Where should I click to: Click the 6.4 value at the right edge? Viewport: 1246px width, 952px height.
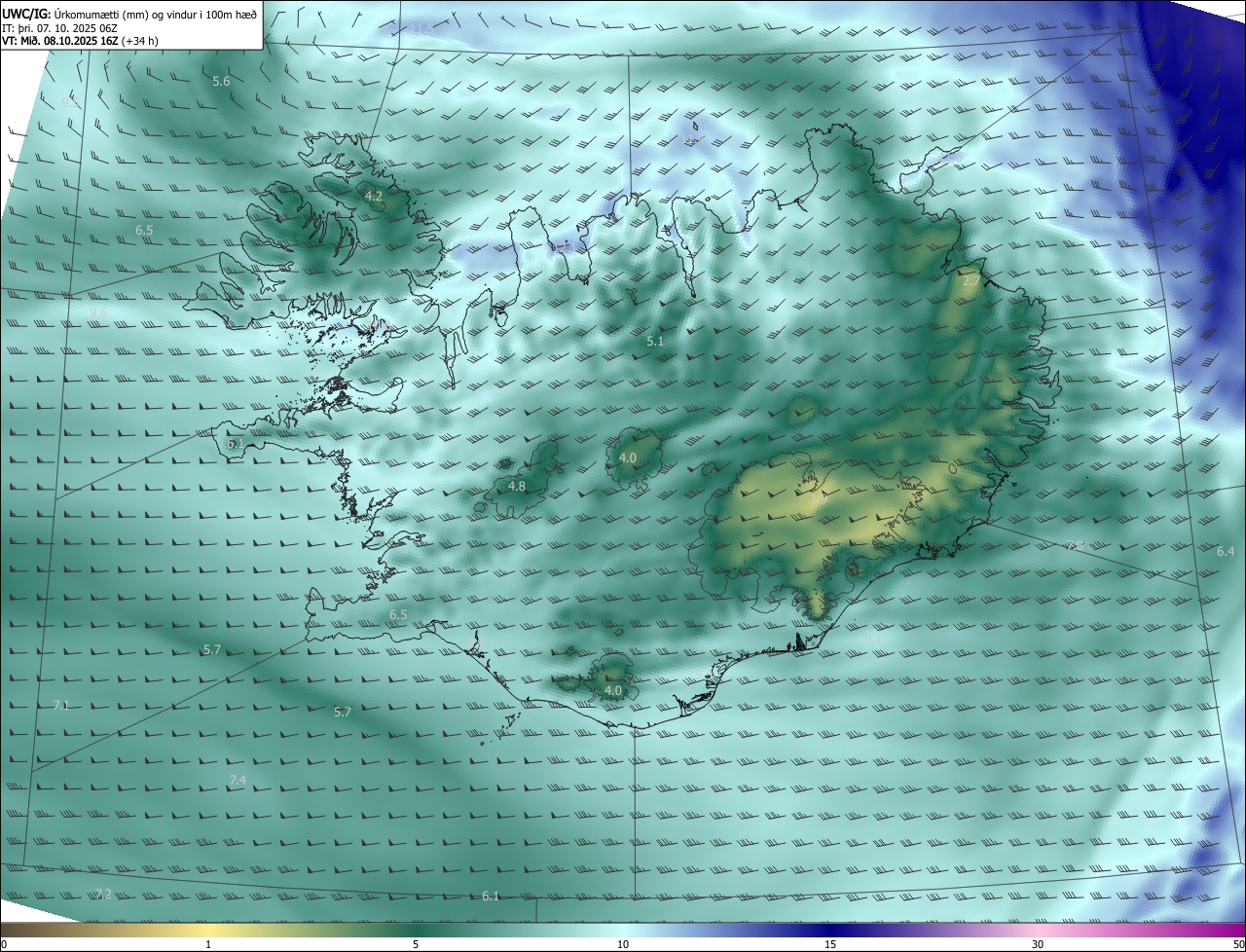coord(1226,552)
